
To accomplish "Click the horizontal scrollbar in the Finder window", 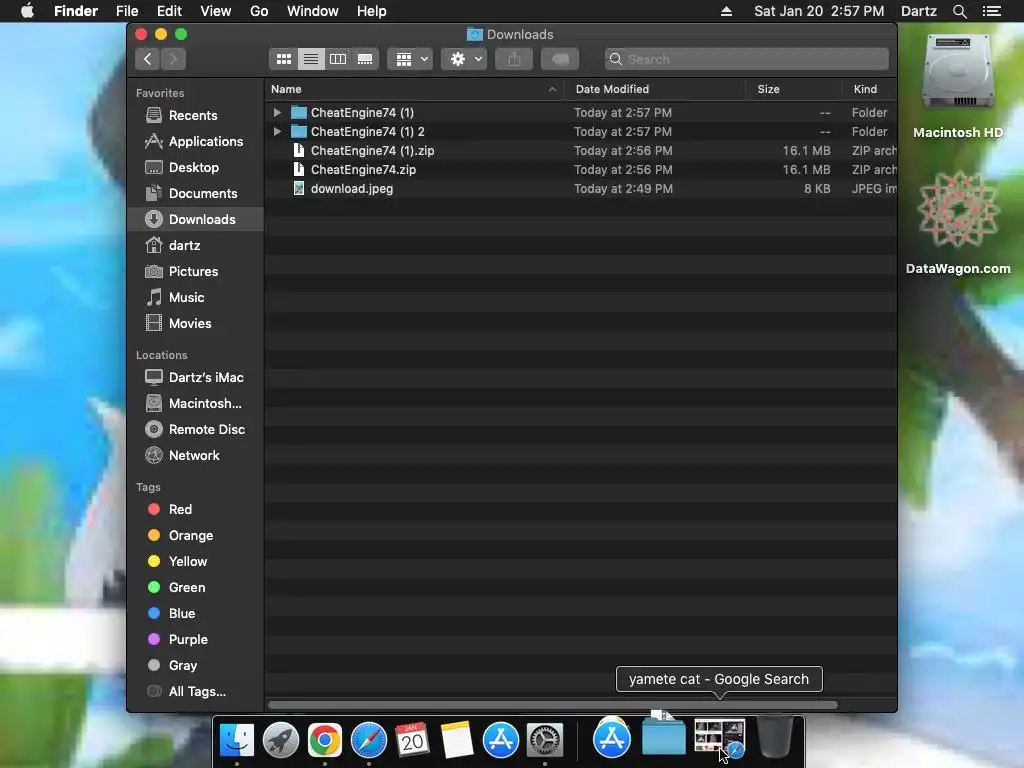I will tap(552, 705).
